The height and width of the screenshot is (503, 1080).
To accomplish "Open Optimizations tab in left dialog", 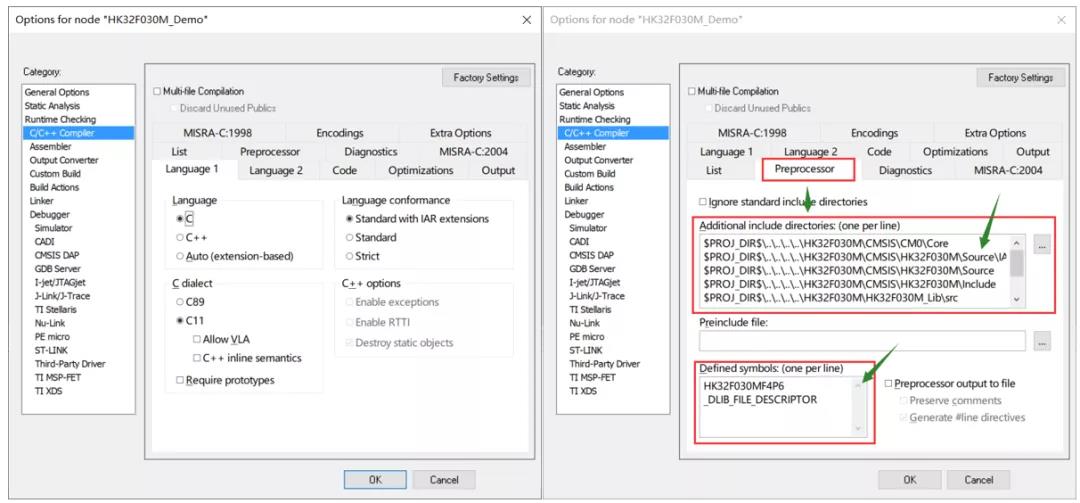I will [421, 170].
